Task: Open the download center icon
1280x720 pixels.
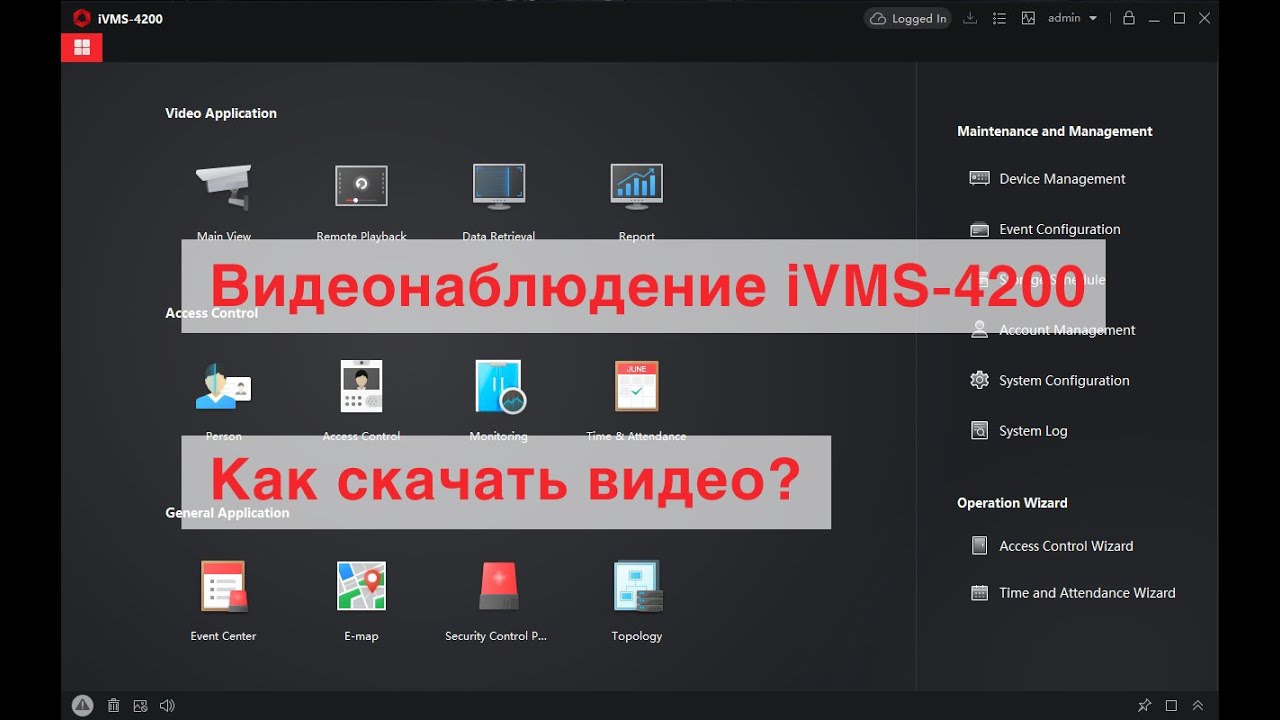Action: [970, 18]
